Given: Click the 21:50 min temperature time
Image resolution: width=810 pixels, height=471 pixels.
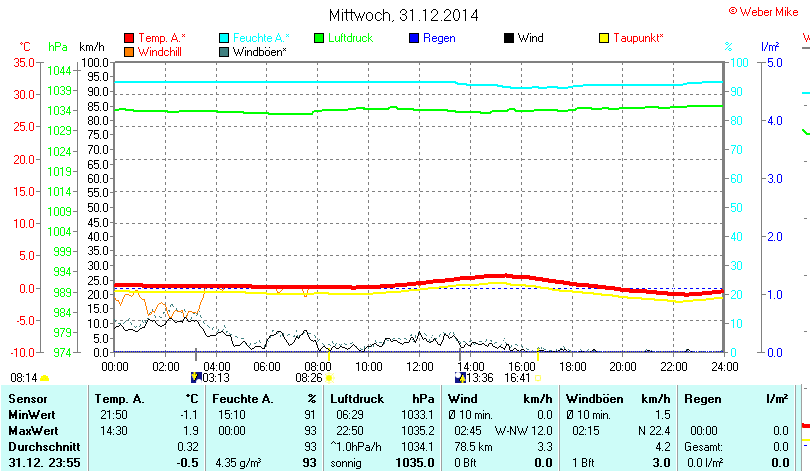Looking at the screenshot, I should point(113,415).
